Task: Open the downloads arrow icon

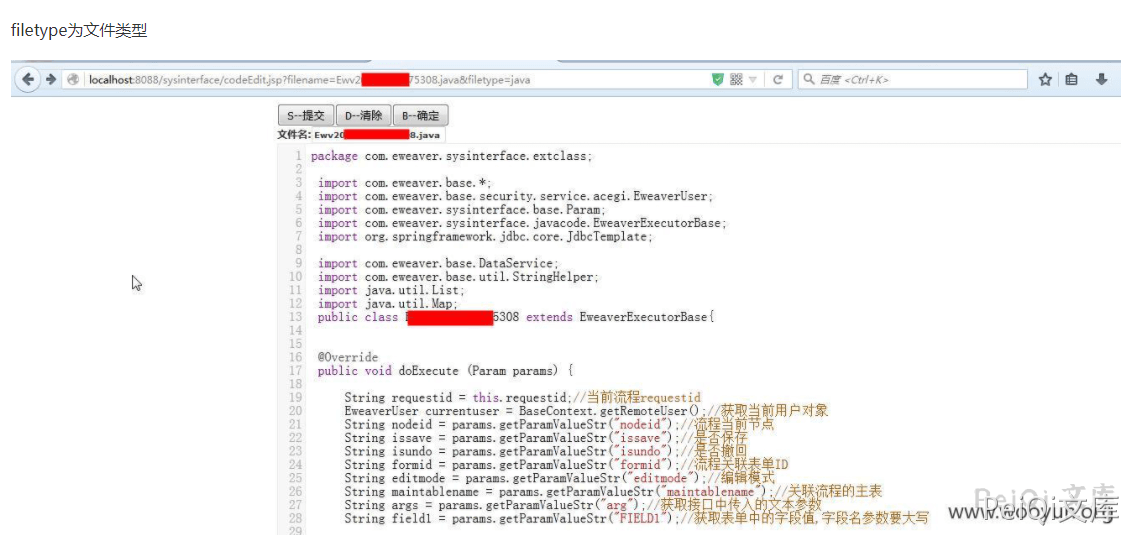Action: [x=1101, y=80]
